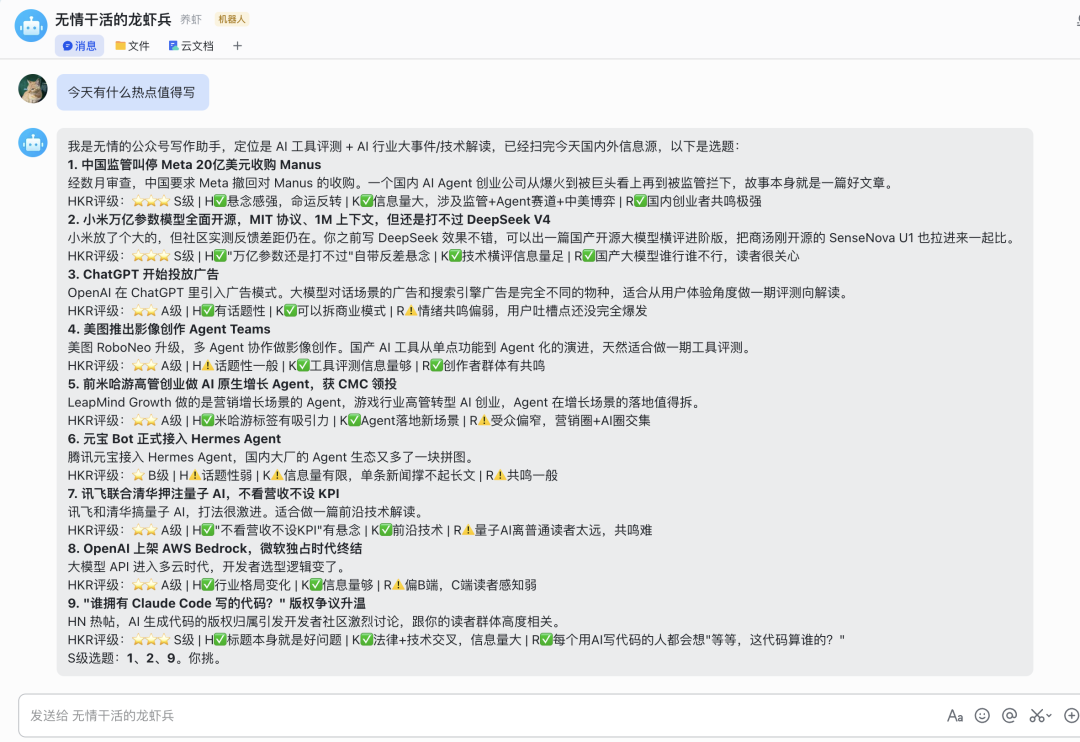Expand the screenshot tool dropdown arrow
This screenshot has height=742, width=1080.
click(1049, 717)
